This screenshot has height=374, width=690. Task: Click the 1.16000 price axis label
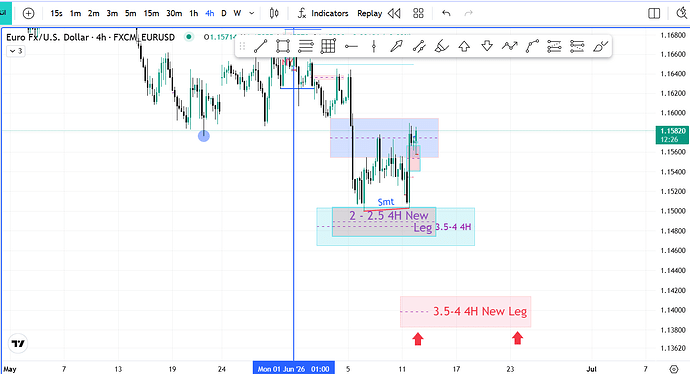pos(673,113)
